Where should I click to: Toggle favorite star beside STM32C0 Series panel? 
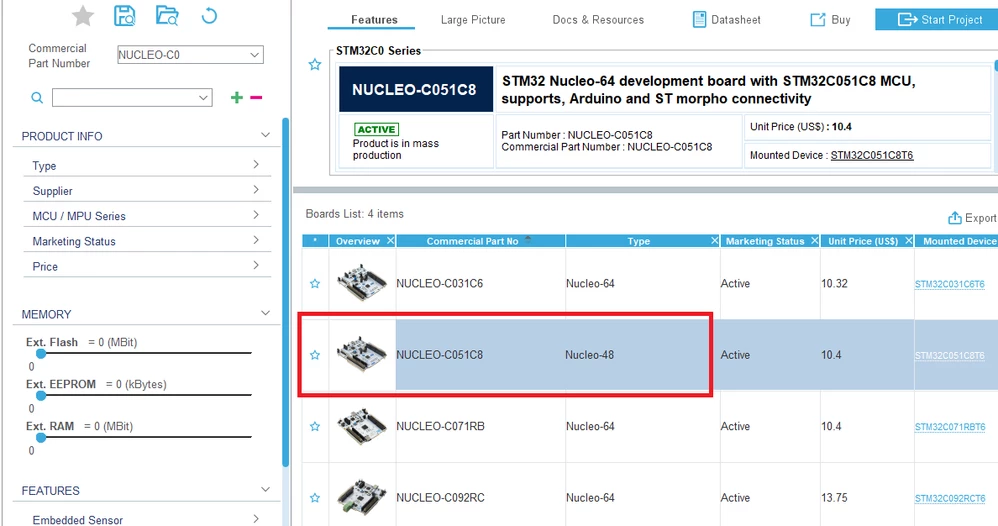[314, 64]
